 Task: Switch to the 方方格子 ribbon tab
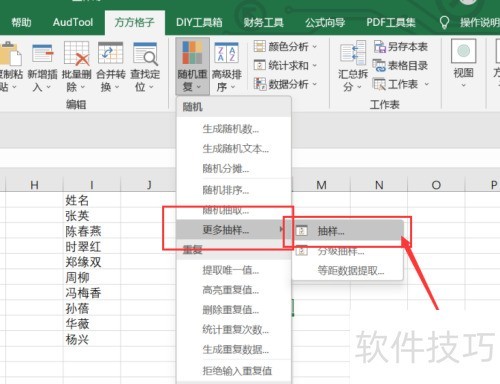pos(134,23)
